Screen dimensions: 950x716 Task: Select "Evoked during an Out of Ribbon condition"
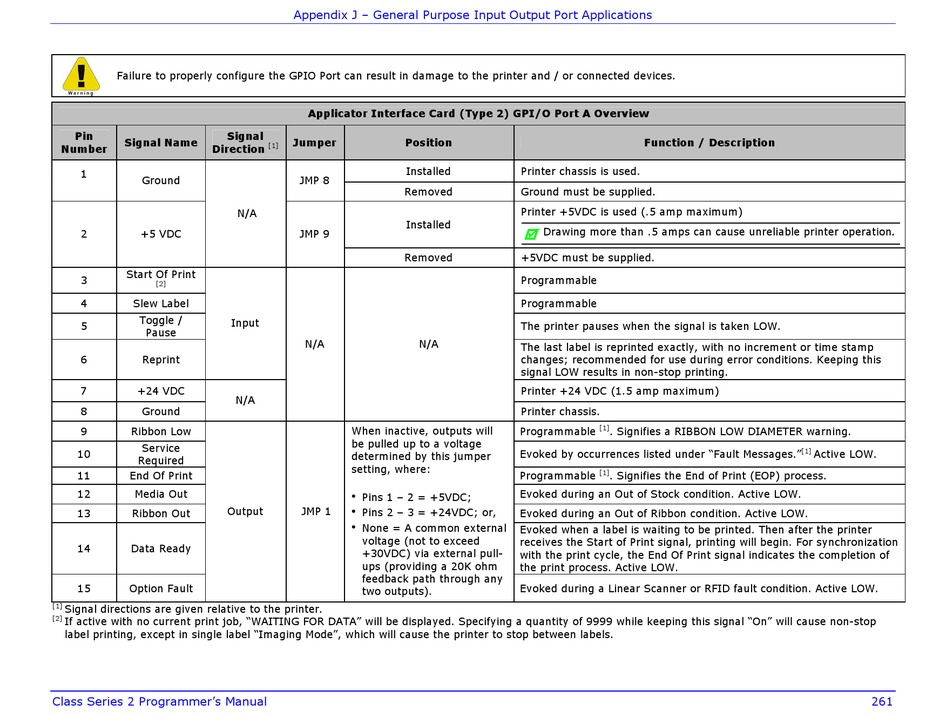point(663,514)
